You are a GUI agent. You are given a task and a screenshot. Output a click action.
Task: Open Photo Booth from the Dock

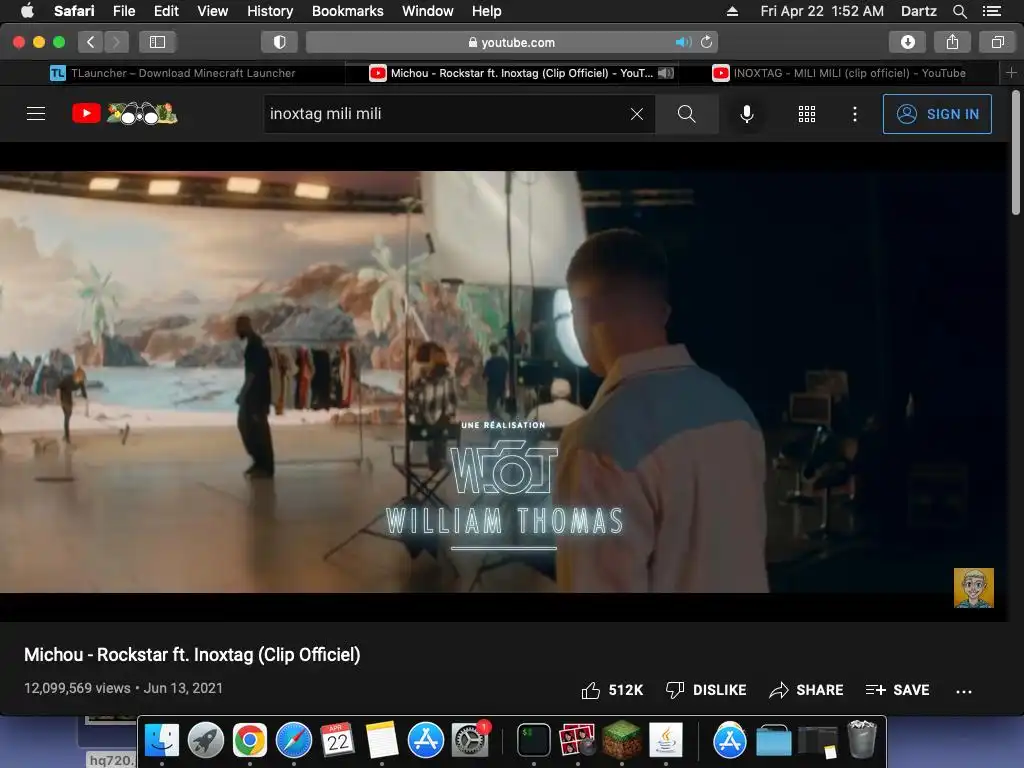pos(577,741)
